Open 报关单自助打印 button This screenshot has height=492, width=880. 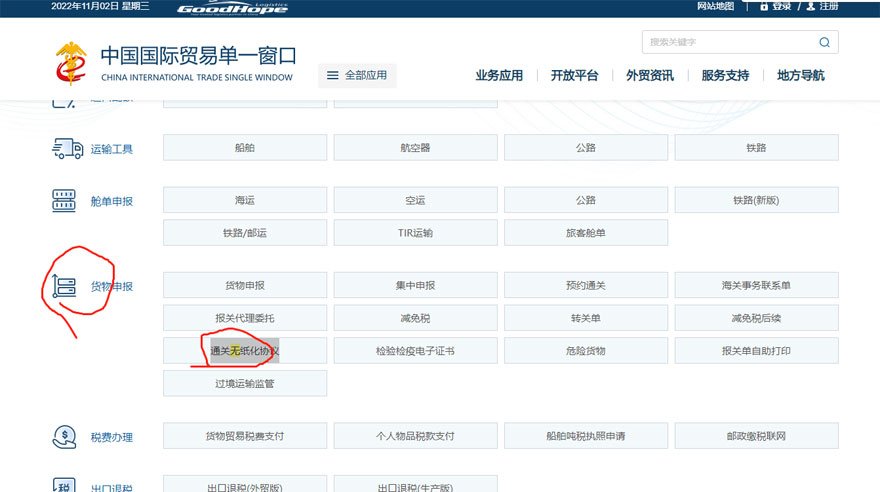coord(757,351)
